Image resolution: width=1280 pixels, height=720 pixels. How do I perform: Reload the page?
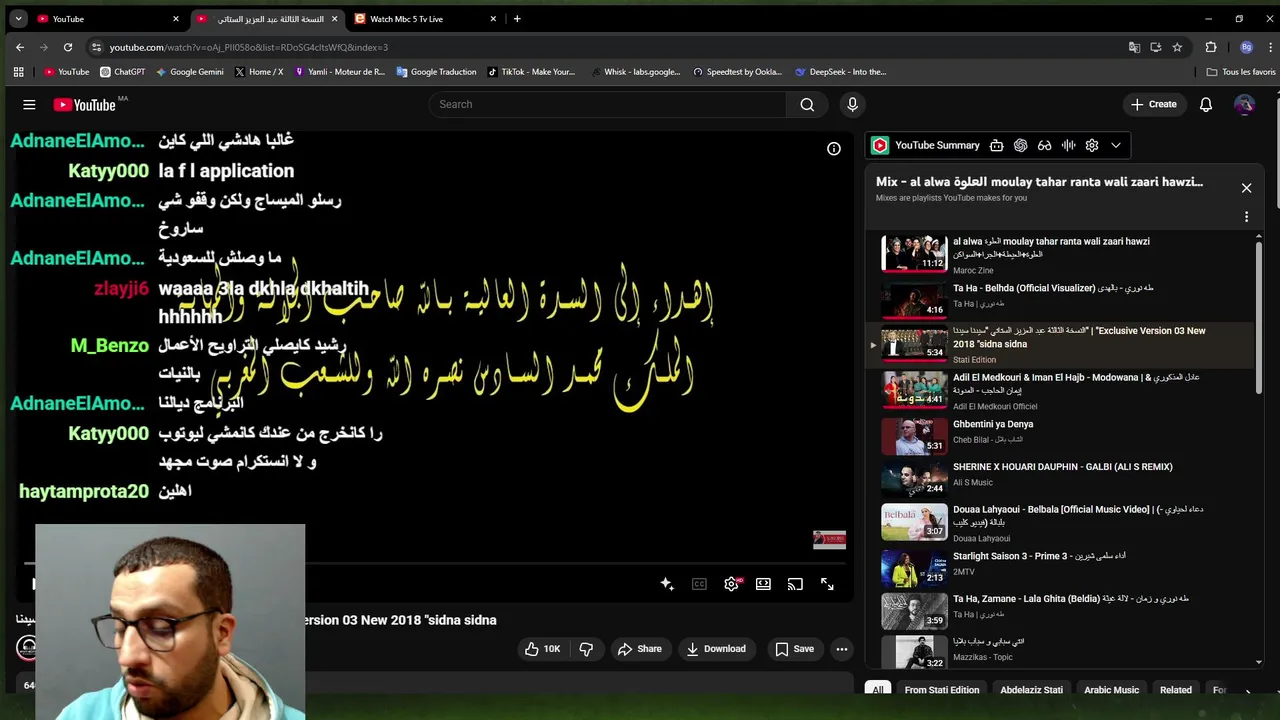click(x=68, y=47)
